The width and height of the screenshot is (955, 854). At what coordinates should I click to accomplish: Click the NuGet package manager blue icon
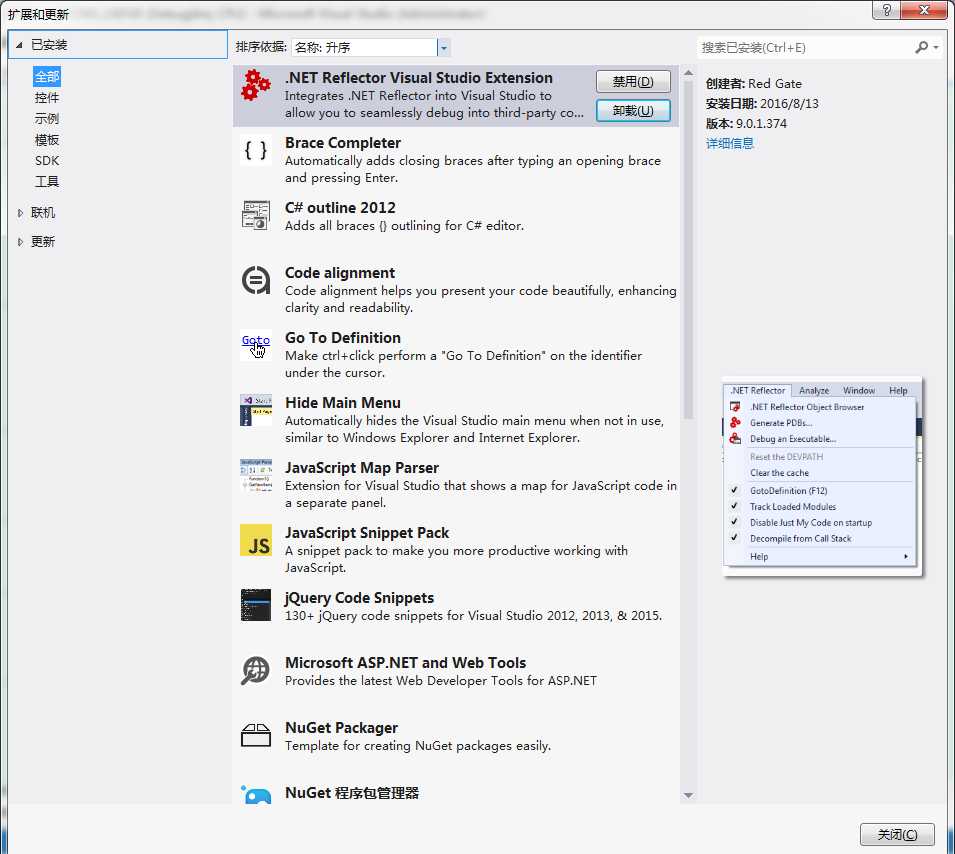(256, 794)
